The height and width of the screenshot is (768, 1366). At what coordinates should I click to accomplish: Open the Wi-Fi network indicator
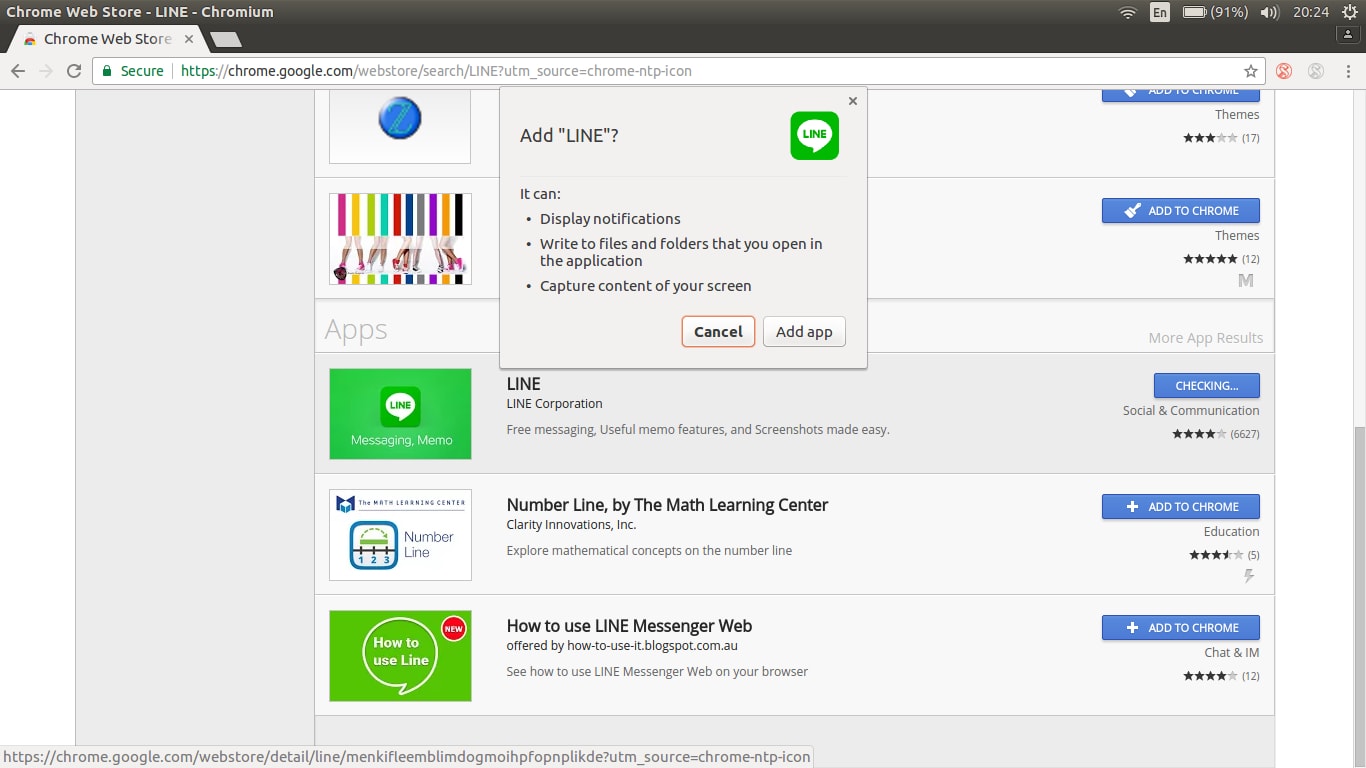click(1128, 12)
